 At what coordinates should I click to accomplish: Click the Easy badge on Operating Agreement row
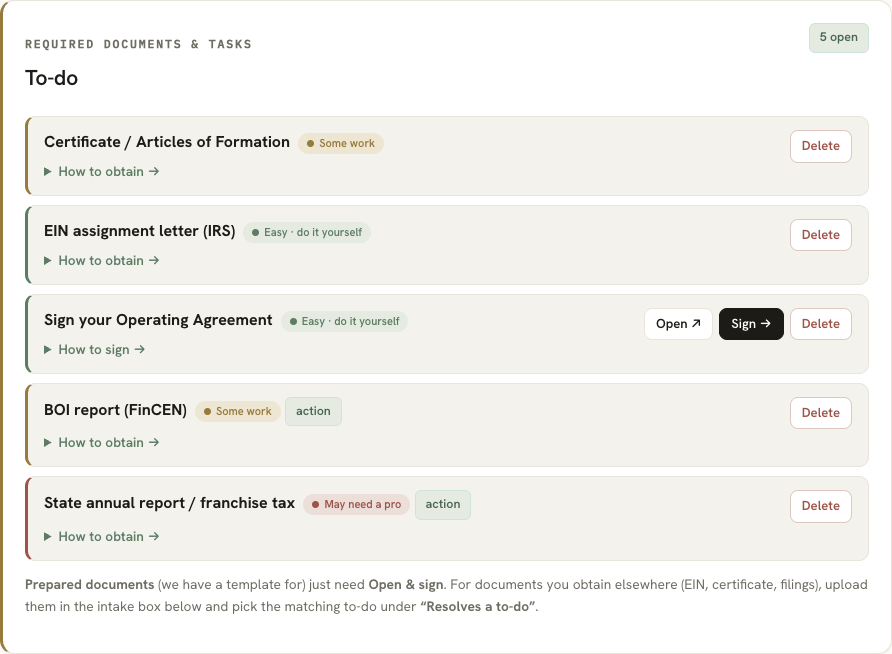coord(344,321)
